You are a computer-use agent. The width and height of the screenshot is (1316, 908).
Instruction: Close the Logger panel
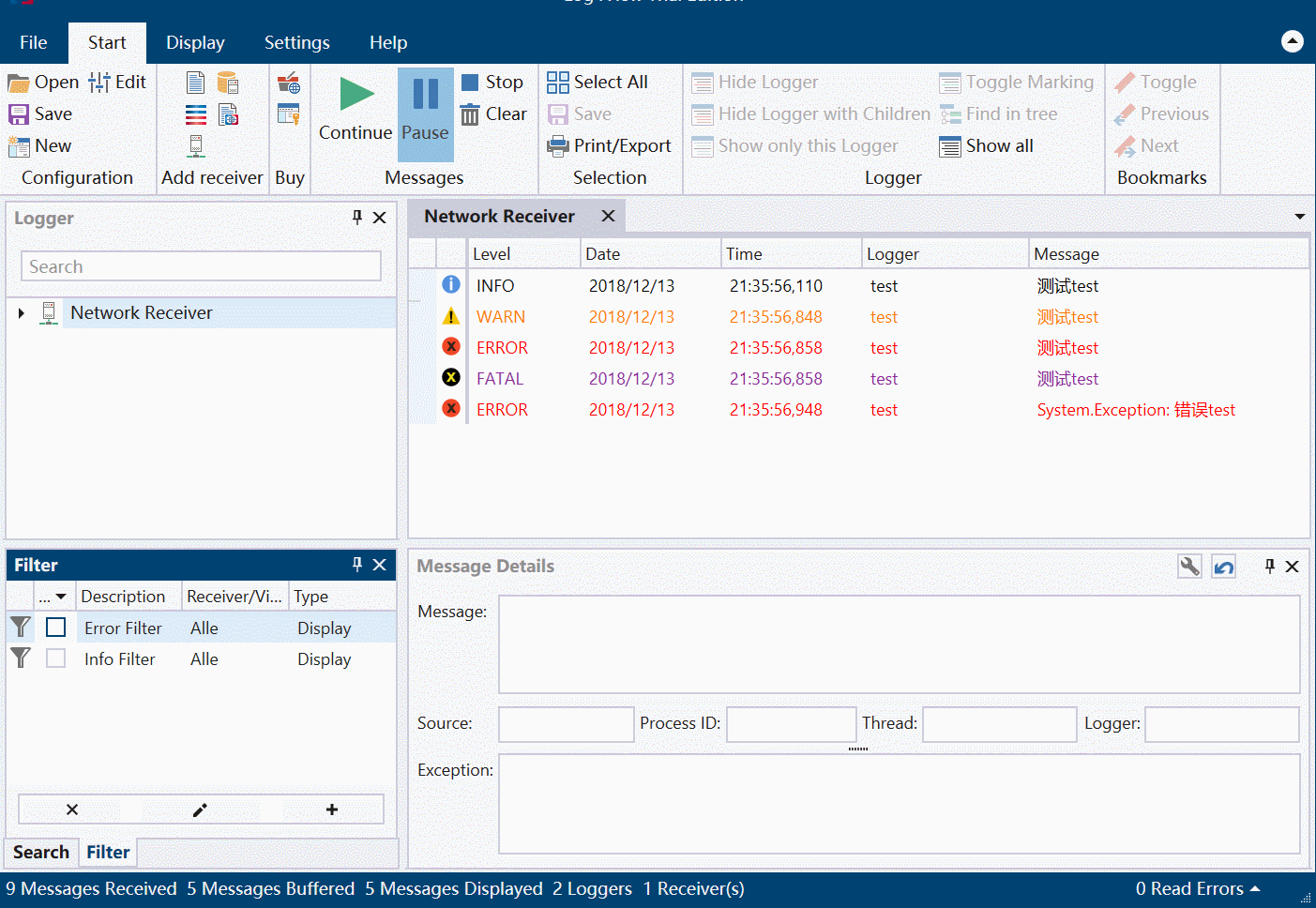tap(380, 218)
